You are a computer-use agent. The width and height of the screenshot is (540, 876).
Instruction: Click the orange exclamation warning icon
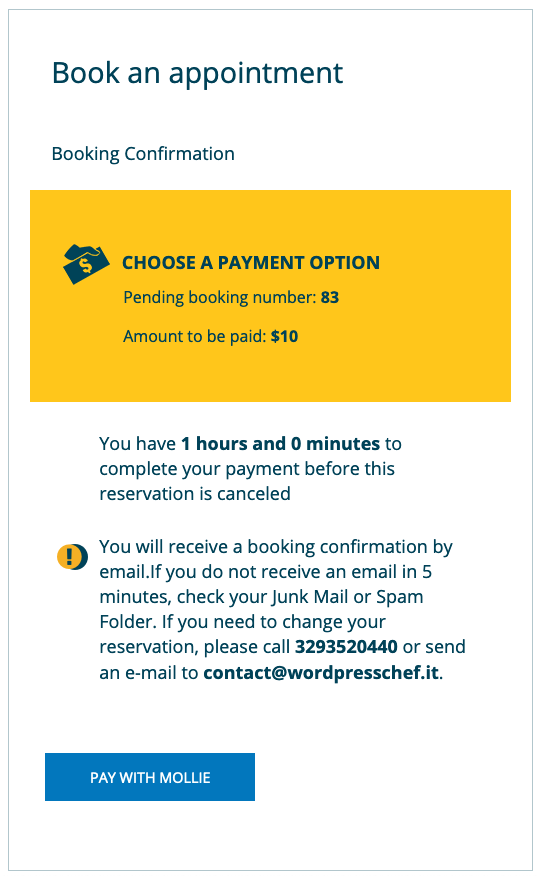click(73, 556)
